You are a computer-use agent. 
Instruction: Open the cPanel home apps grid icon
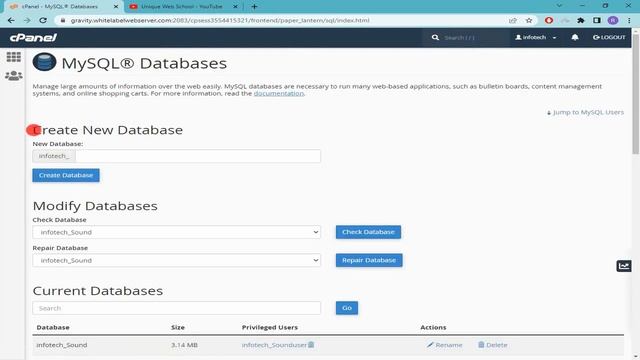[13, 57]
